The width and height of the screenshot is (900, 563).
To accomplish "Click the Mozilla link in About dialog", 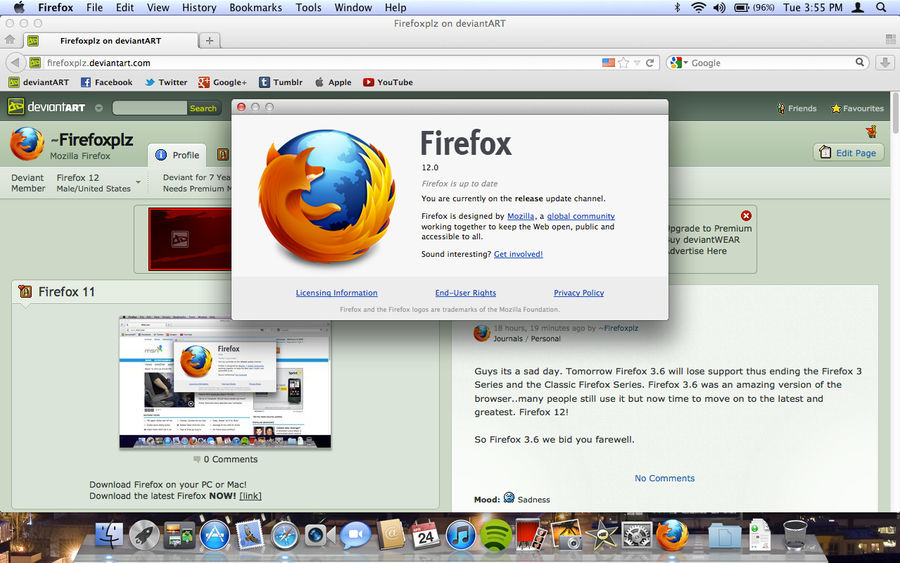I will tap(521, 216).
